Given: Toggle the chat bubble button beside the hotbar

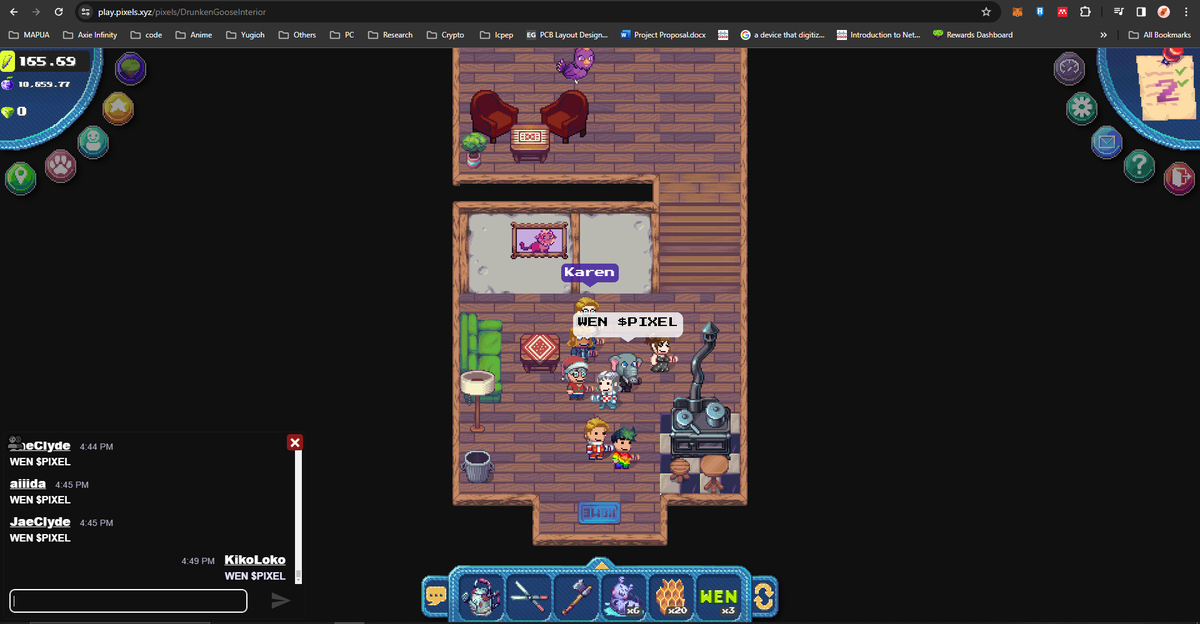Looking at the screenshot, I should [436, 596].
